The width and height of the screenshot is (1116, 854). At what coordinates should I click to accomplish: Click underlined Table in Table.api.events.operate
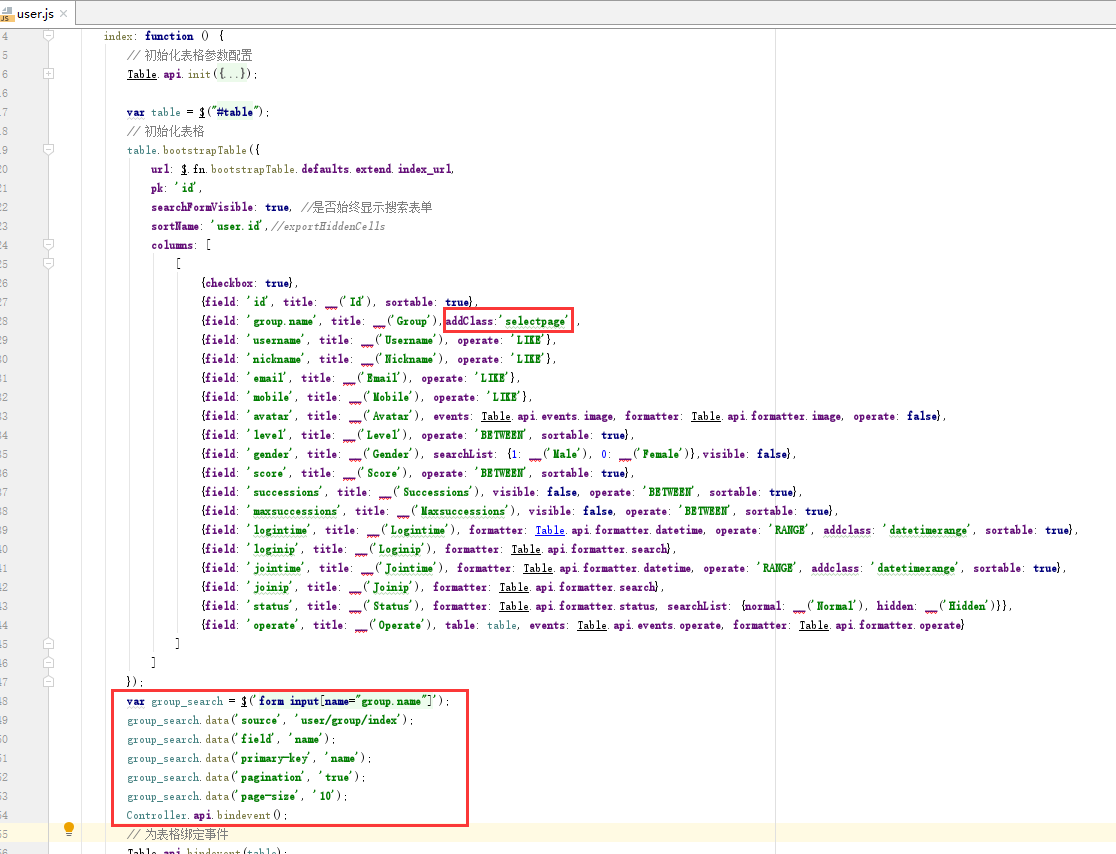[592, 625]
